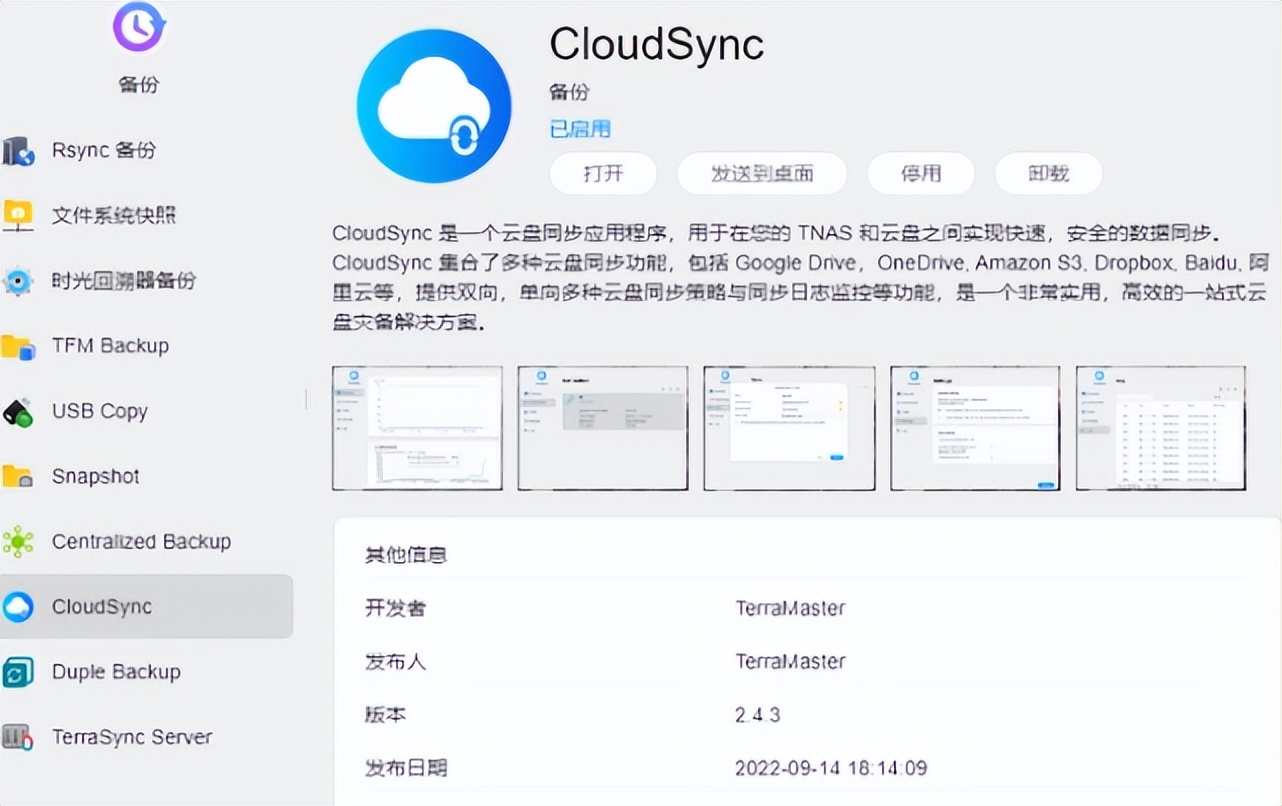This screenshot has height=806, width=1282.
Task: Click the TFM Backup folder icon
Action: pos(19,346)
